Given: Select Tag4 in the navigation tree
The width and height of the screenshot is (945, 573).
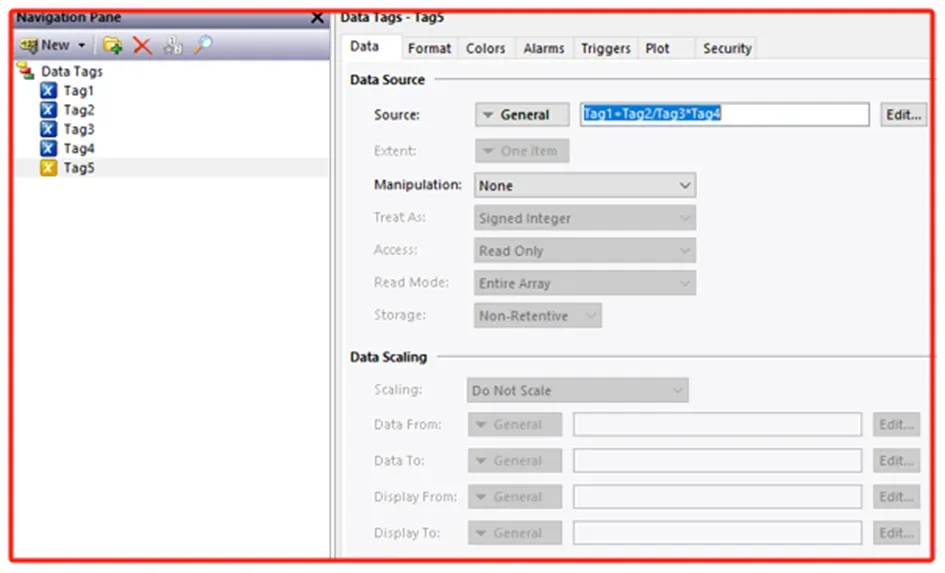Looking at the screenshot, I should (79, 149).
